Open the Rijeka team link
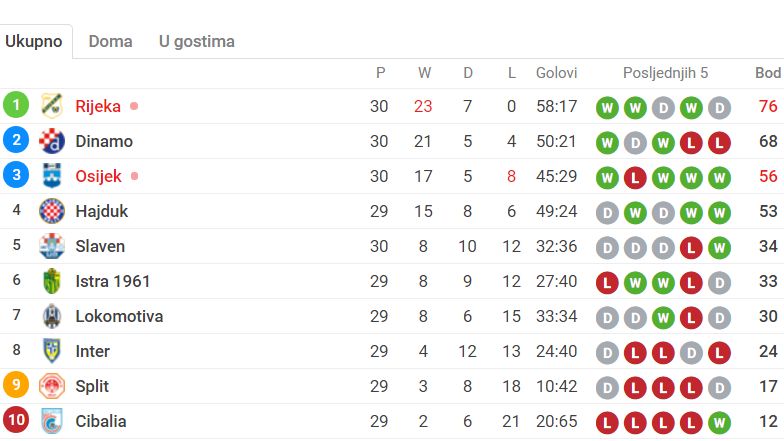Screen dimensions: 784x441 click(x=98, y=106)
